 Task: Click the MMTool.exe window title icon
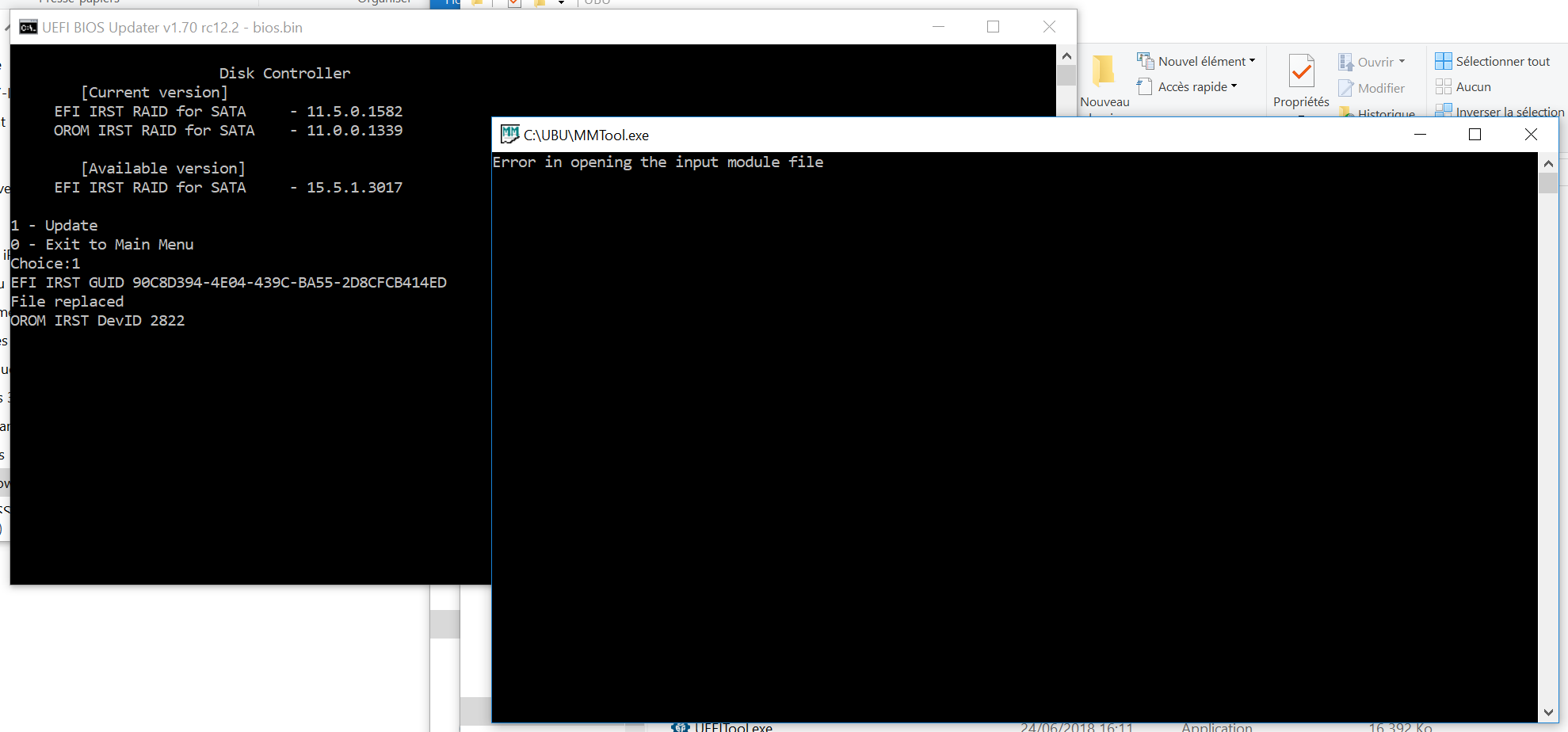click(509, 135)
